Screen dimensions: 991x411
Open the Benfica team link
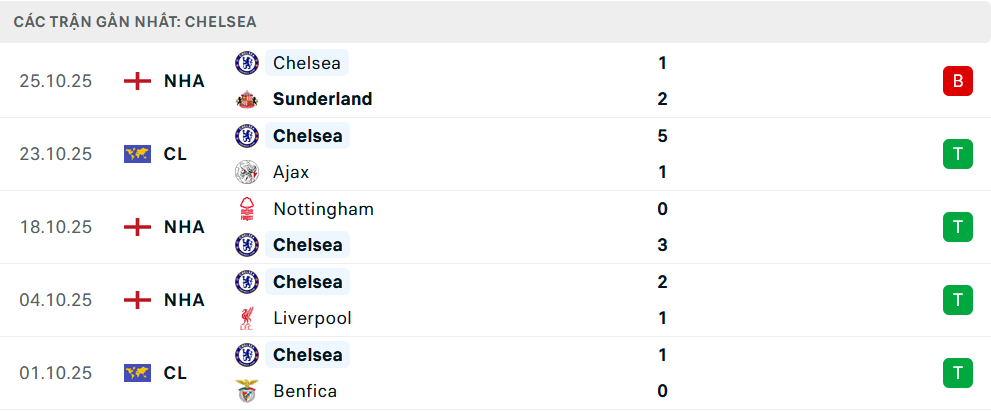click(x=305, y=391)
